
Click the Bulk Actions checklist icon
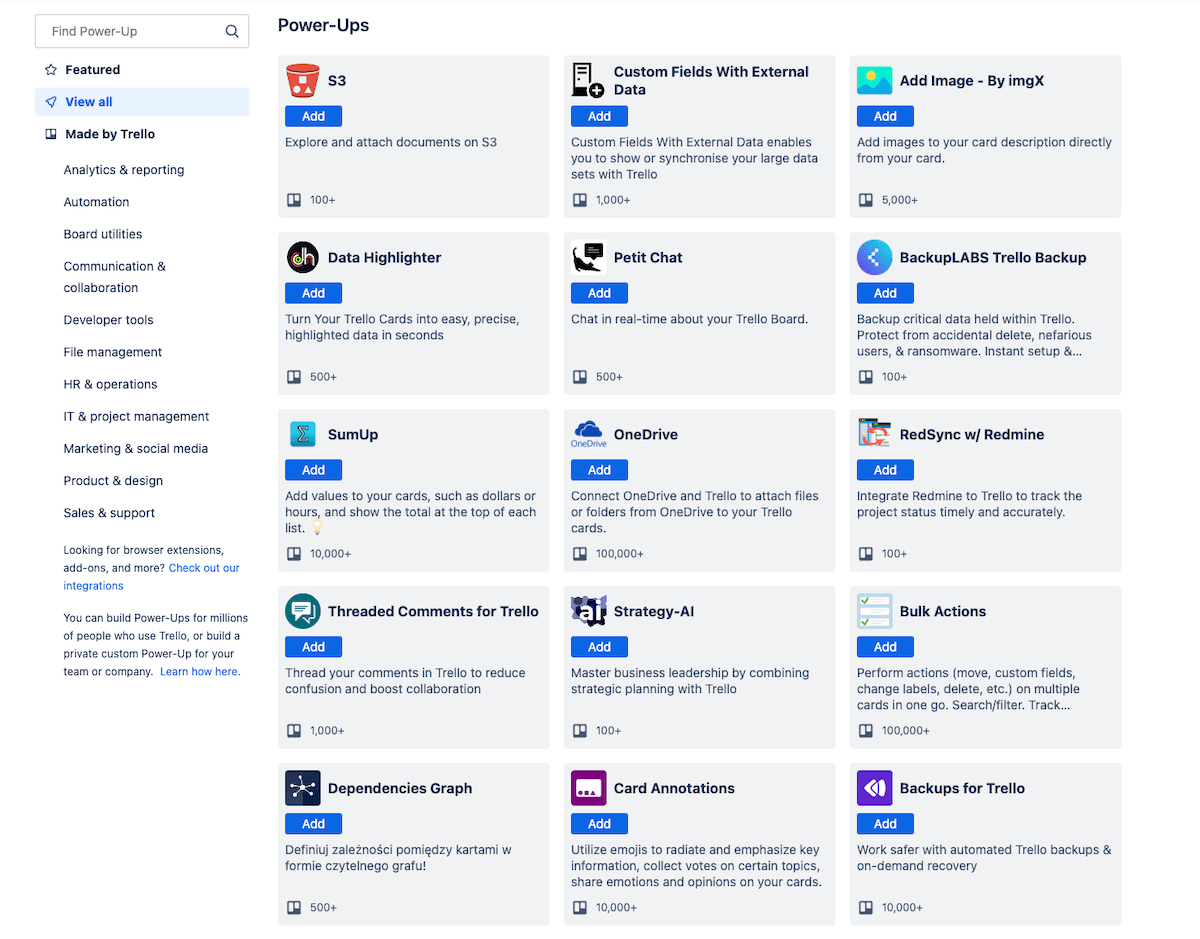pyautogui.click(x=875, y=611)
